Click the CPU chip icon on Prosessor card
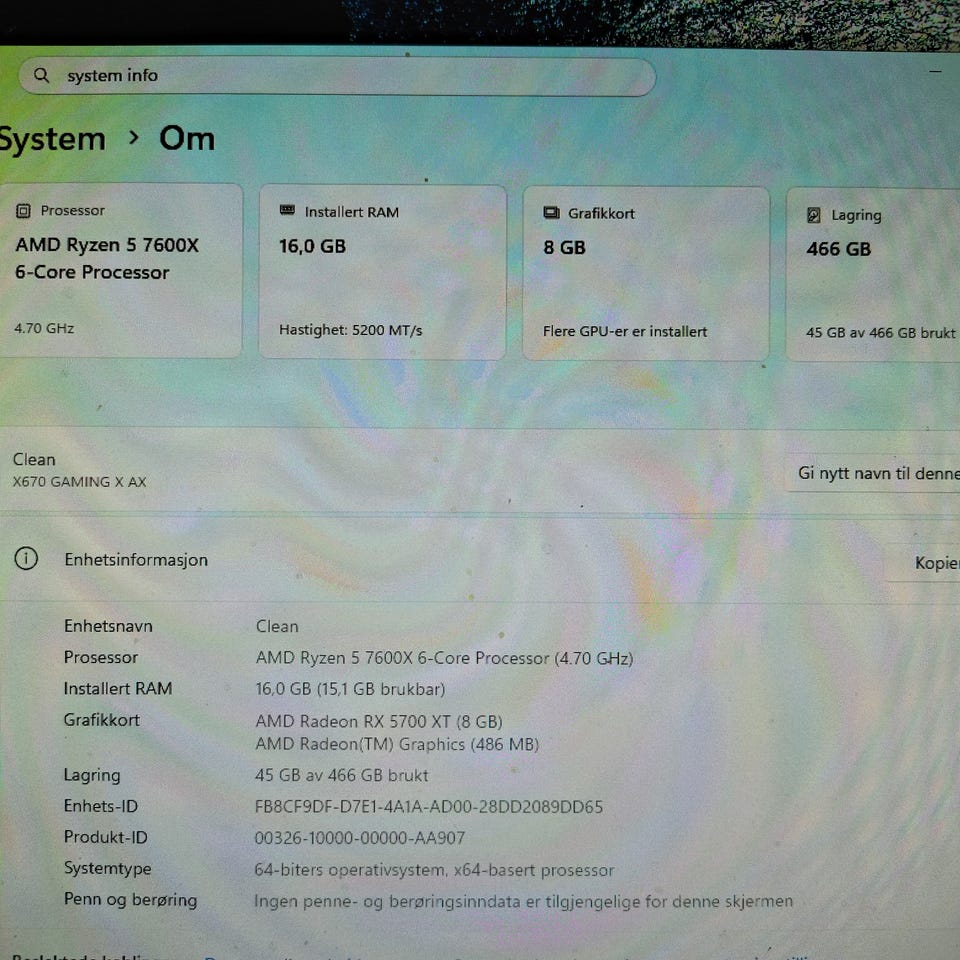Screen dimensions: 960x960 click(23, 211)
